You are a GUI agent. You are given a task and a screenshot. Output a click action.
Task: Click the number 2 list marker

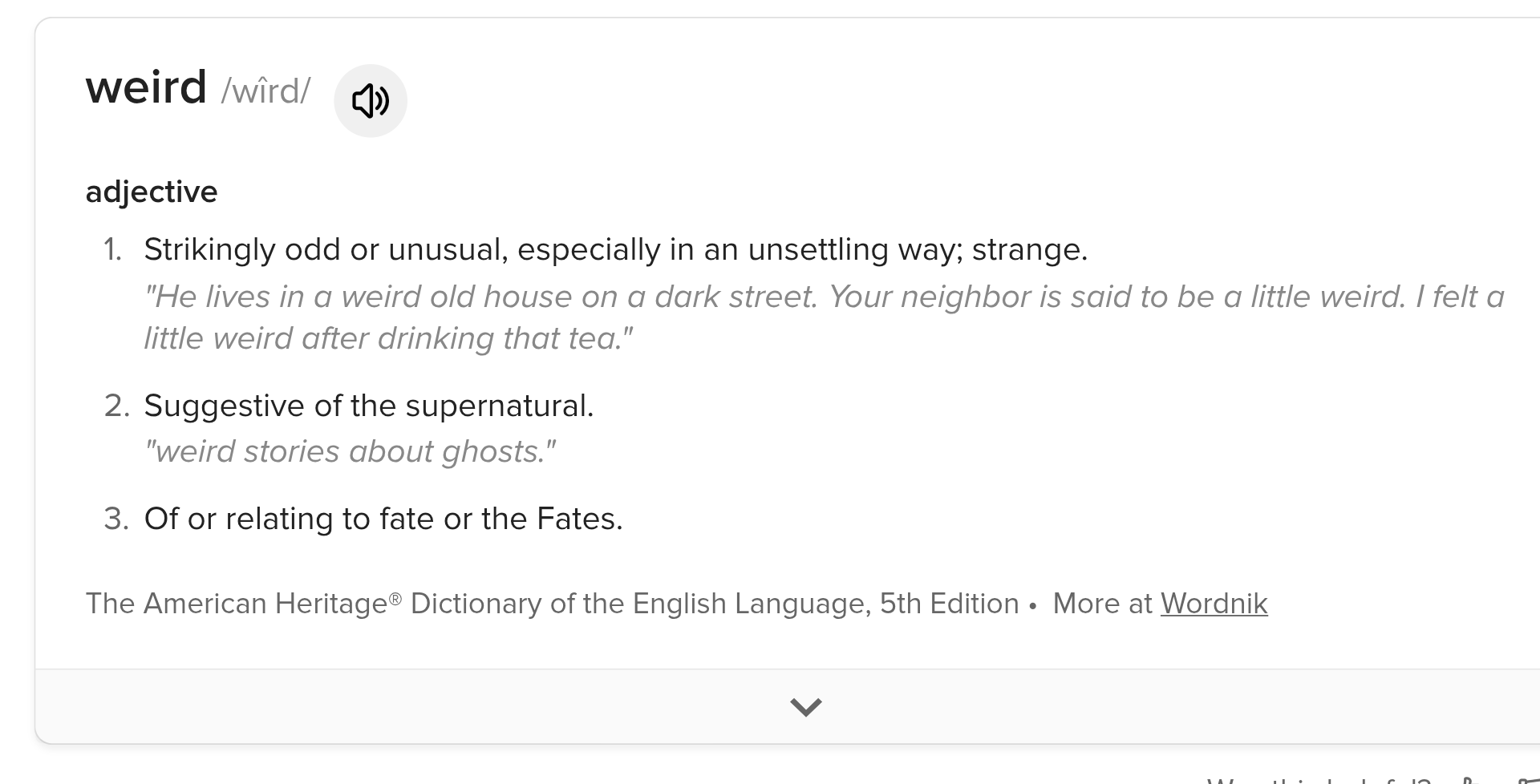click(x=115, y=406)
